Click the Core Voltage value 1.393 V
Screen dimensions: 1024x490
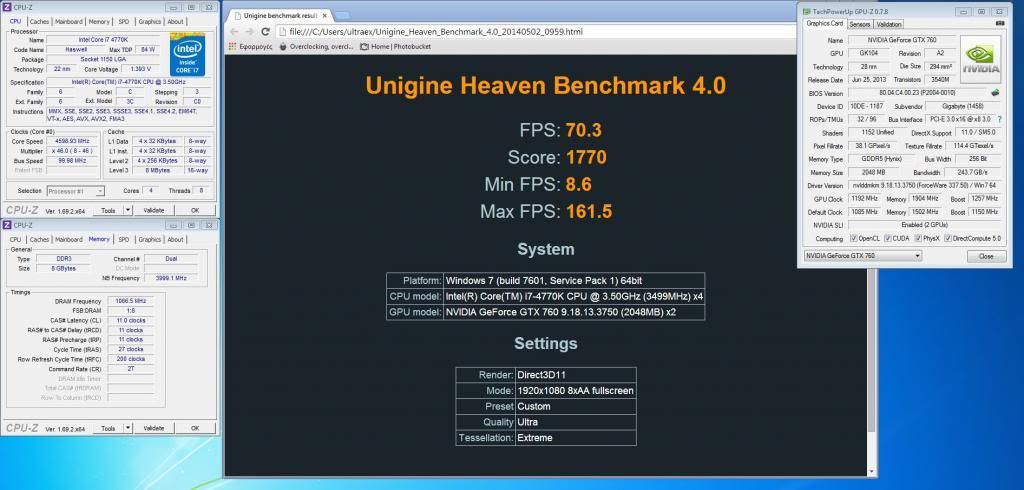coord(140,69)
